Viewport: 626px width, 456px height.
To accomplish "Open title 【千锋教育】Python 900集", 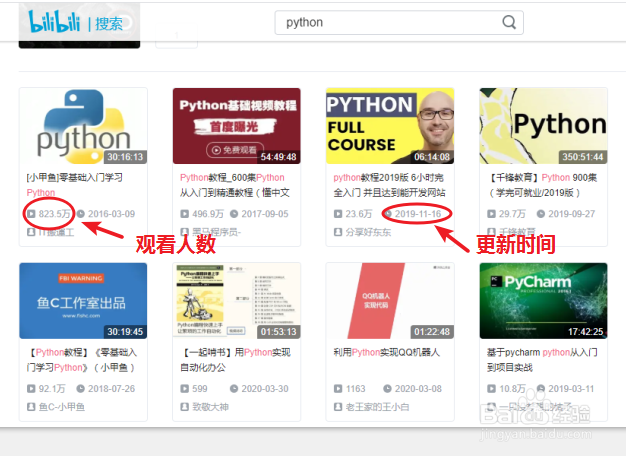I will 542,185.
